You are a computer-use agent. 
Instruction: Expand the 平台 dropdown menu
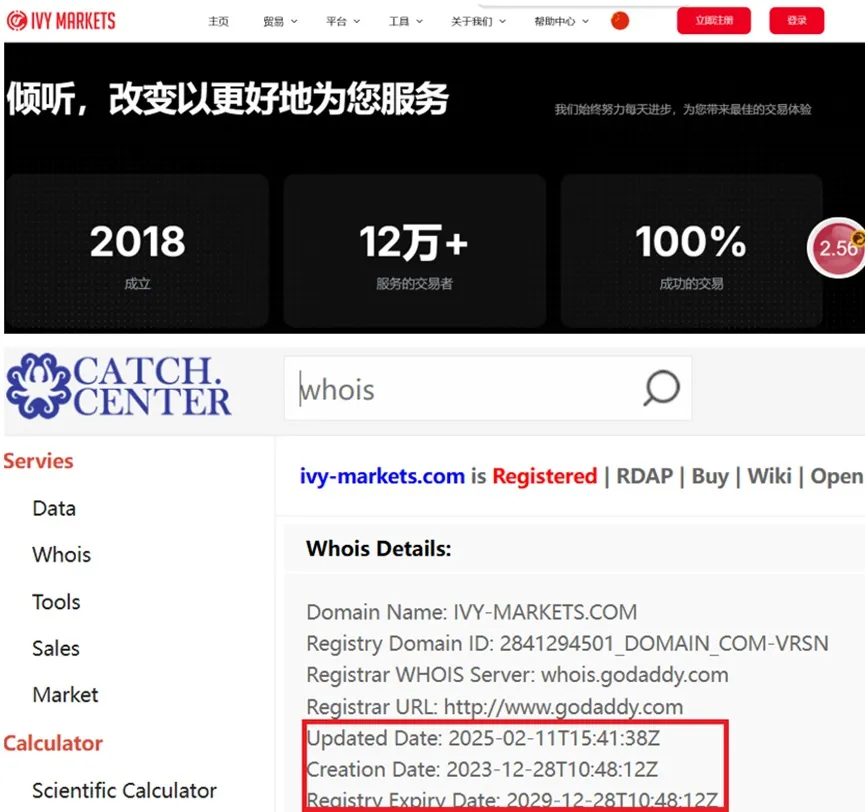tap(343, 22)
